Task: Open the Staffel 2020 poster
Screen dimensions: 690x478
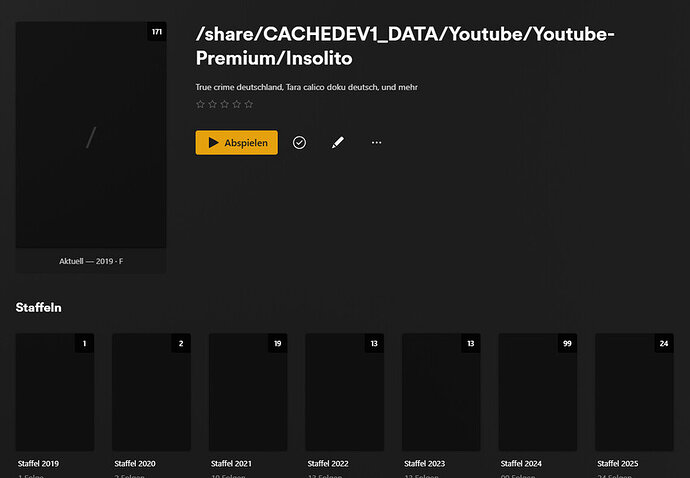Action: (x=151, y=392)
